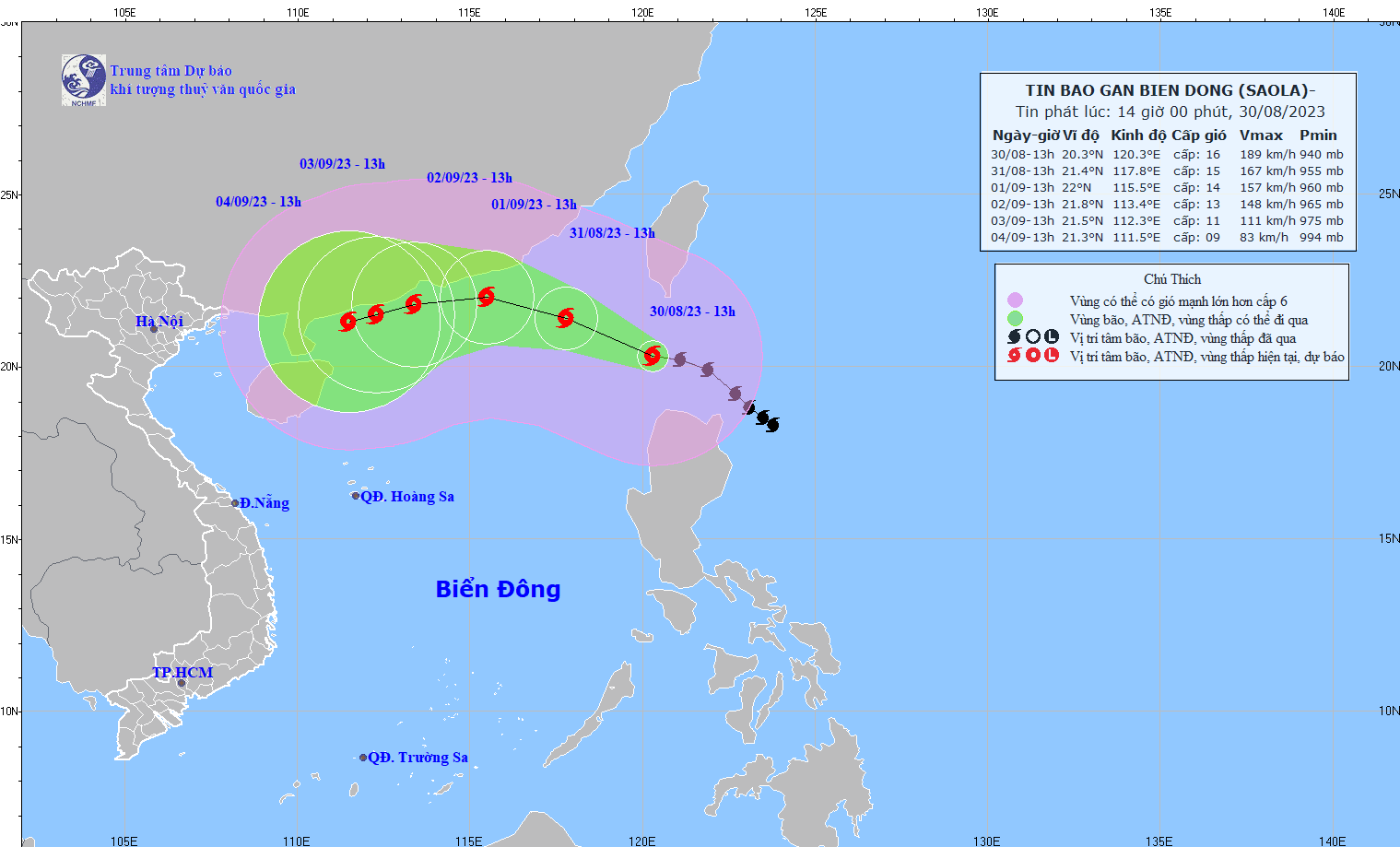The height and width of the screenshot is (847, 1400).
Task: Click the red L icon in the legend
Action: pyautogui.click(x=1052, y=356)
